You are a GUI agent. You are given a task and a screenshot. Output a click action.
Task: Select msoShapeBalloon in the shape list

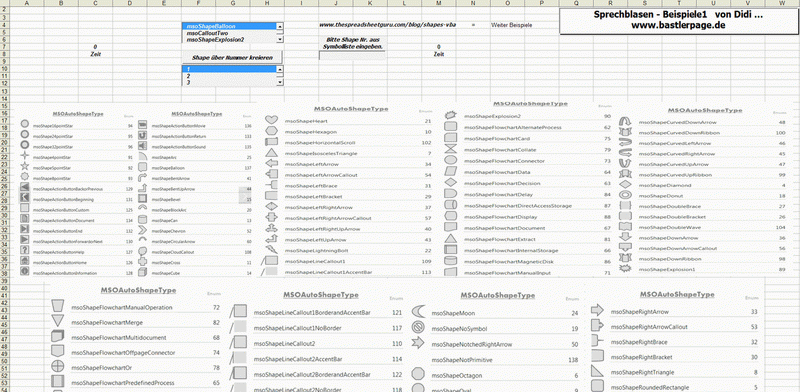point(229,26)
